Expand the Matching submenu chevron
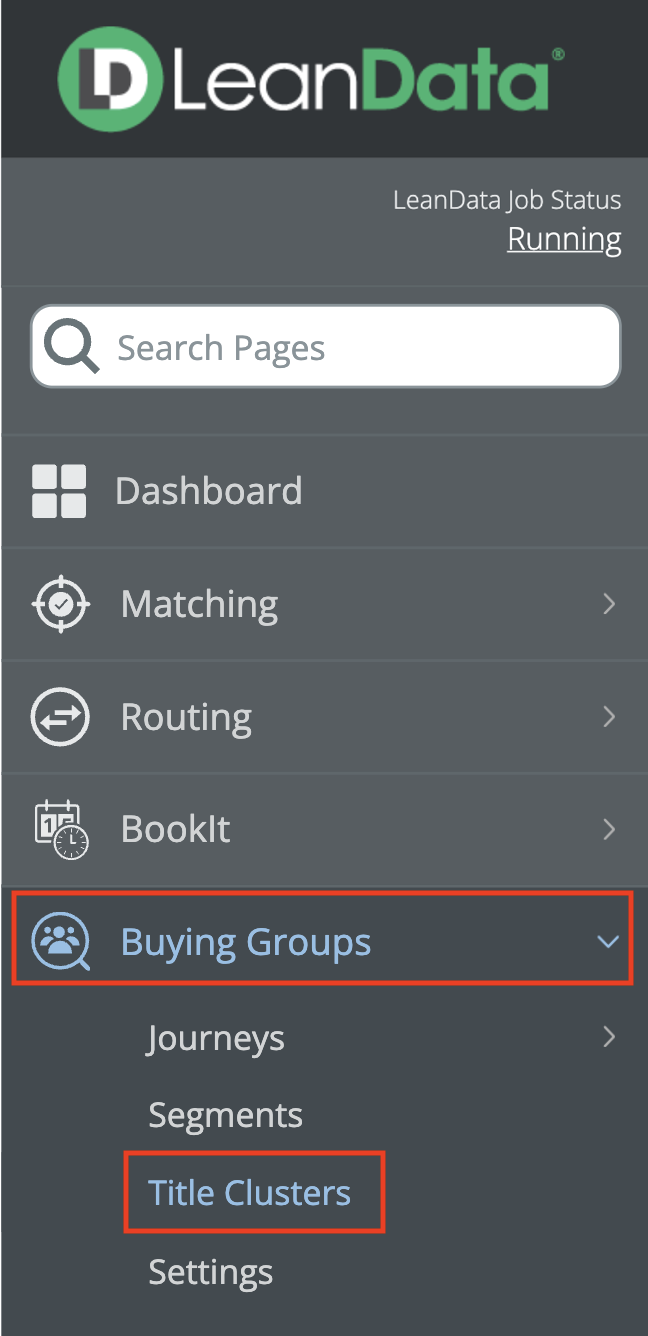 click(608, 604)
